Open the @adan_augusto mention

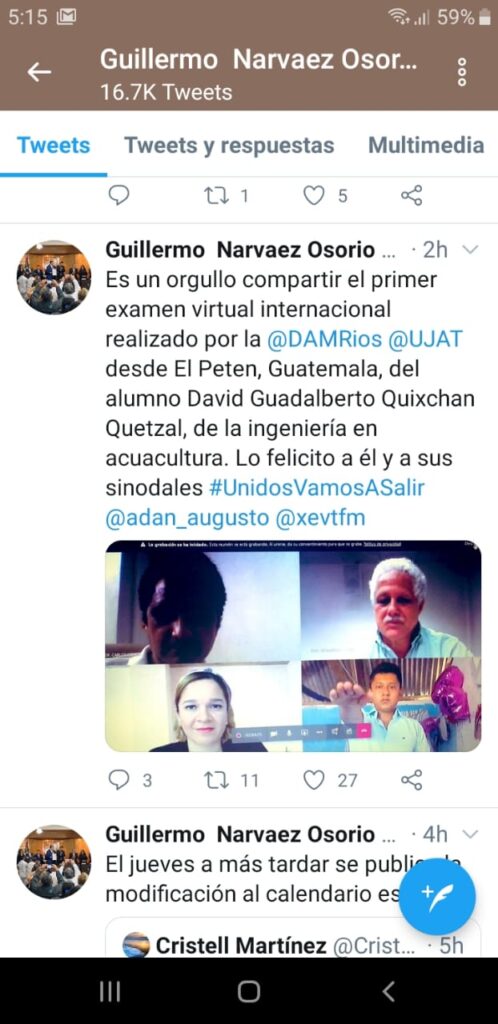click(187, 518)
